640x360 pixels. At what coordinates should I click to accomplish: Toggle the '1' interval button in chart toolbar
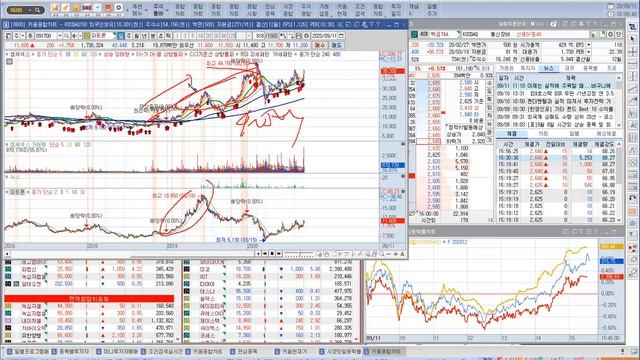[177, 36]
